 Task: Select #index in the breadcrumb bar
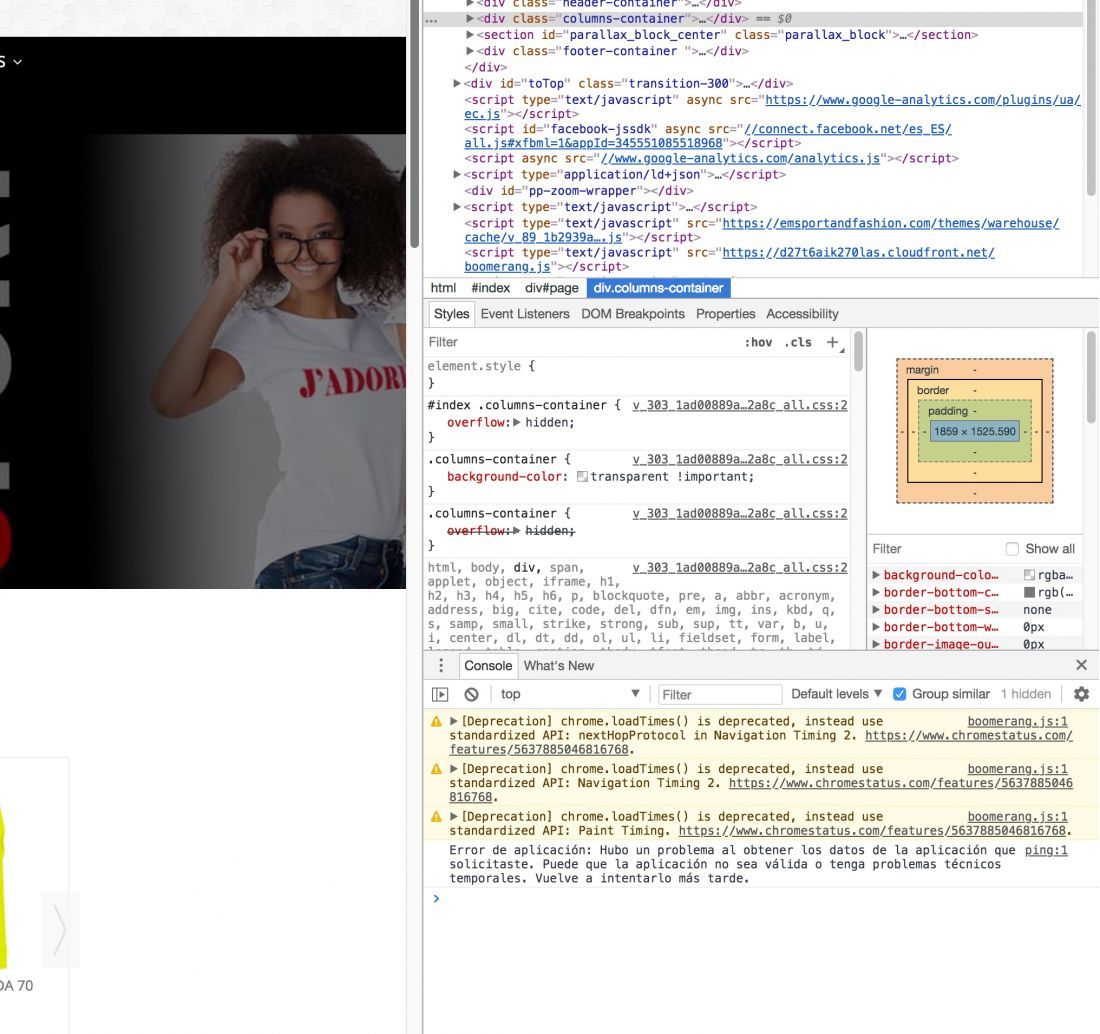[x=490, y=288]
